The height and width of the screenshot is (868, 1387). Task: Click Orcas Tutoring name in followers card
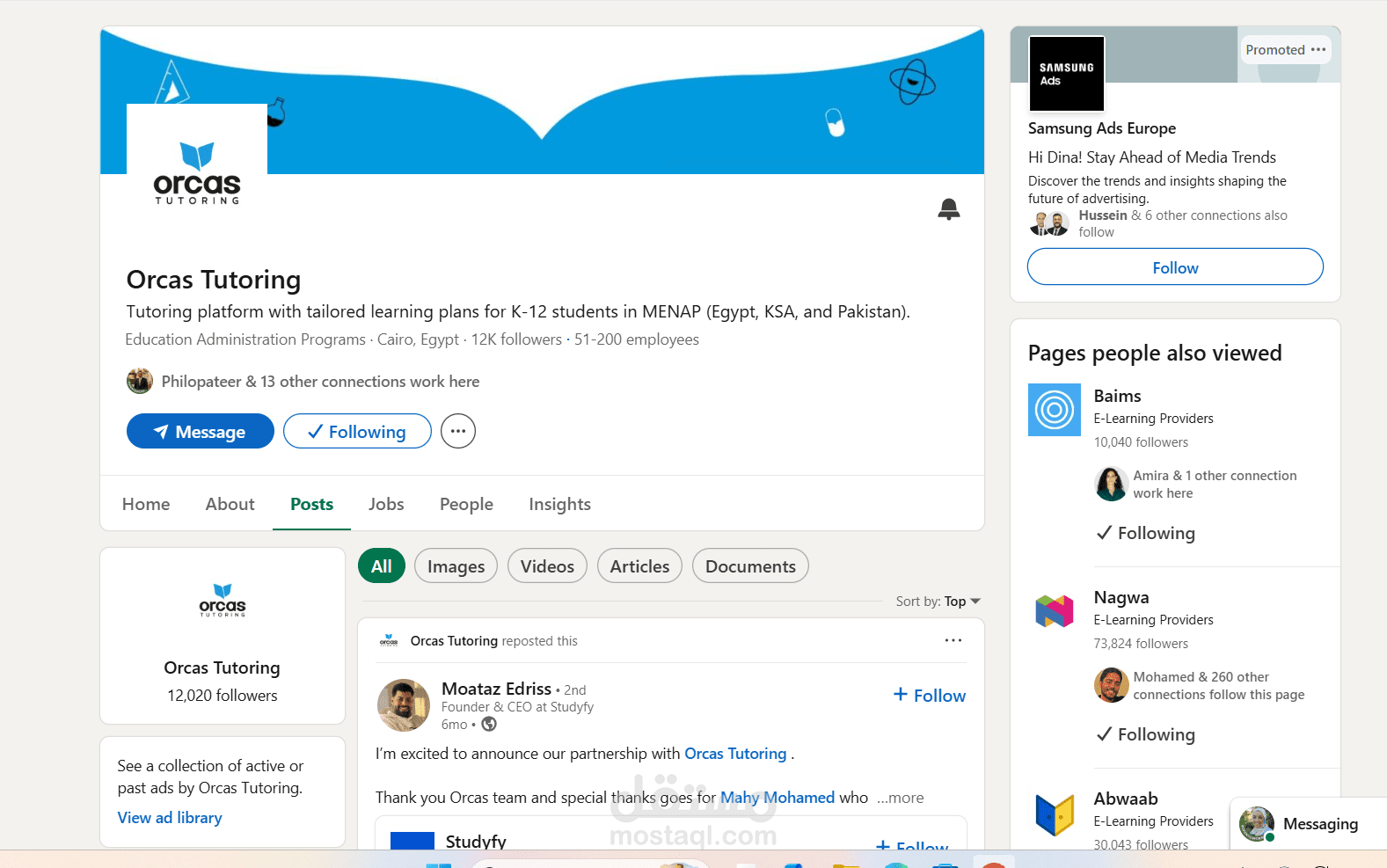coord(222,667)
